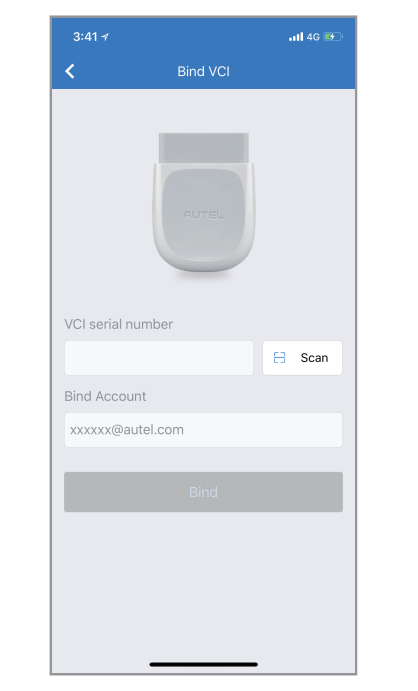The width and height of the screenshot is (418, 691).
Task: Tap the VCI serial number label
Action: (118, 324)
